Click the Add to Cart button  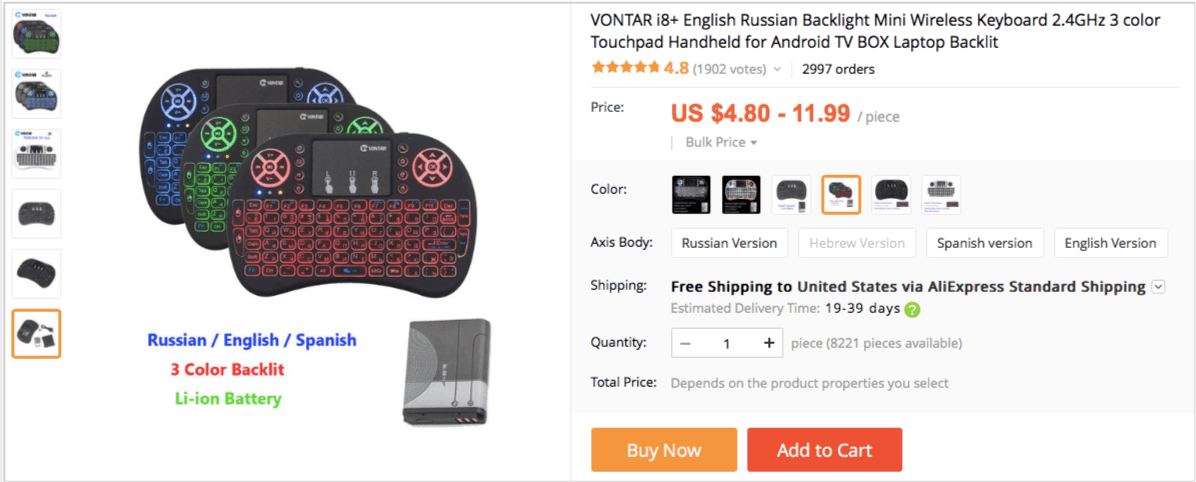[x=825, y=450]
